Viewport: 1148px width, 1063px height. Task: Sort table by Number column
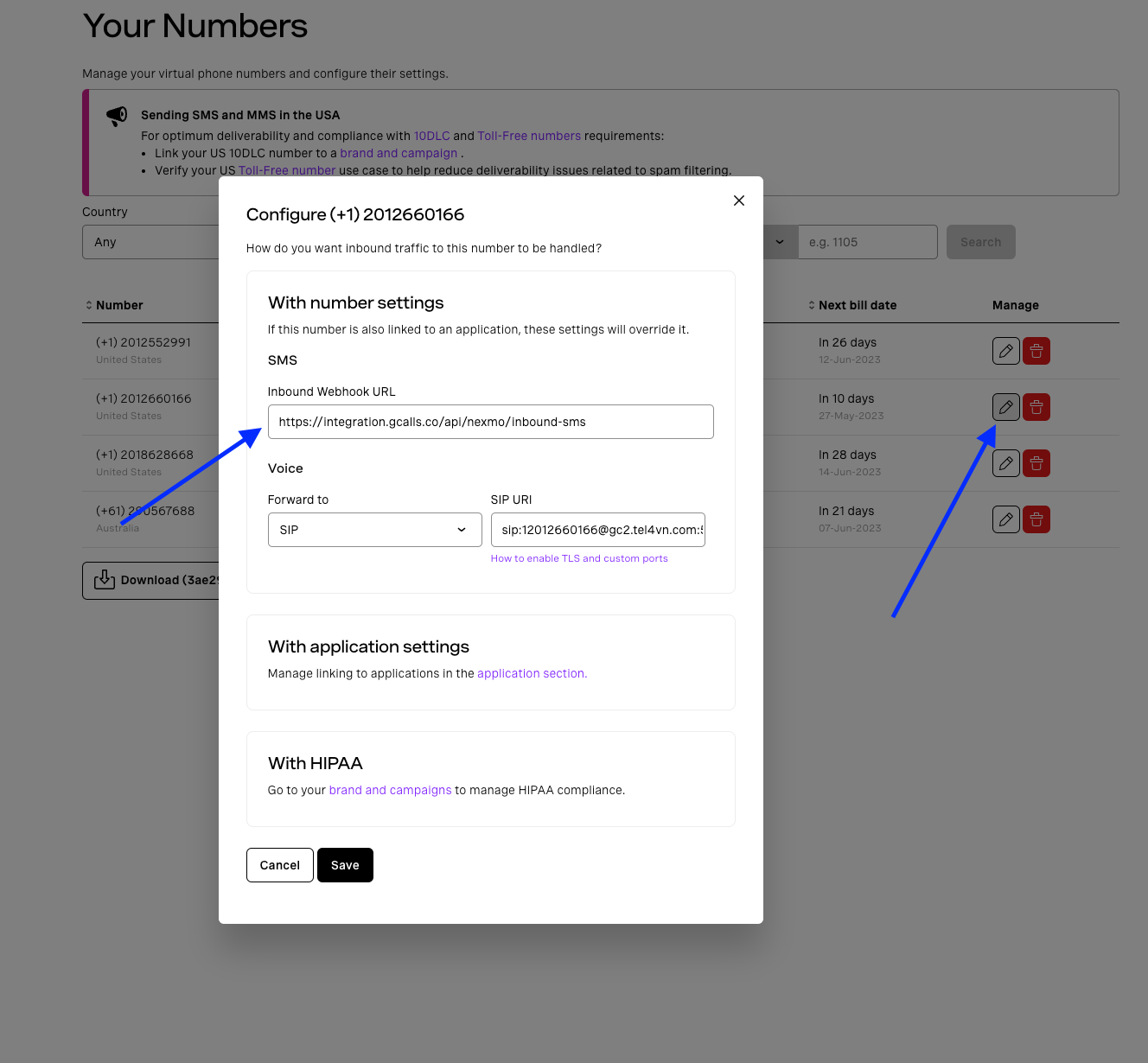pos(114,305)
